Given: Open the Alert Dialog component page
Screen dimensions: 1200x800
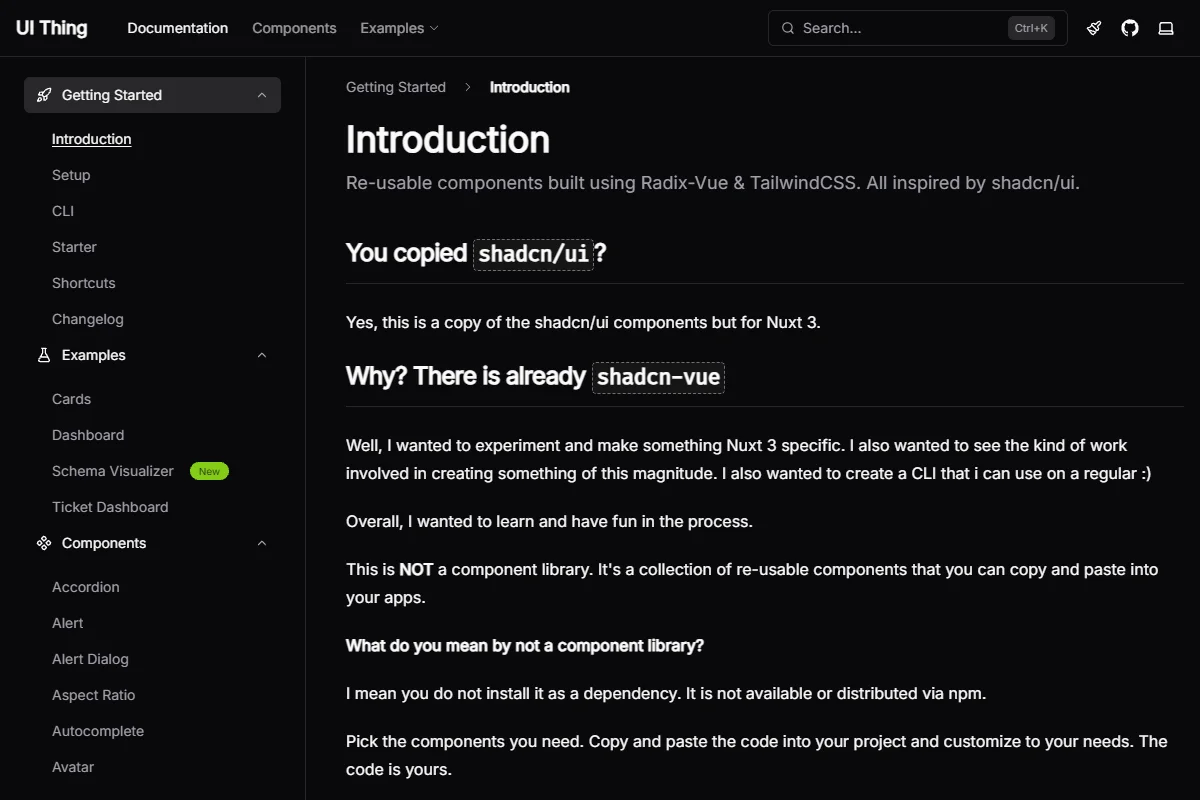Looking at the screenshot, I should [90, 659].
